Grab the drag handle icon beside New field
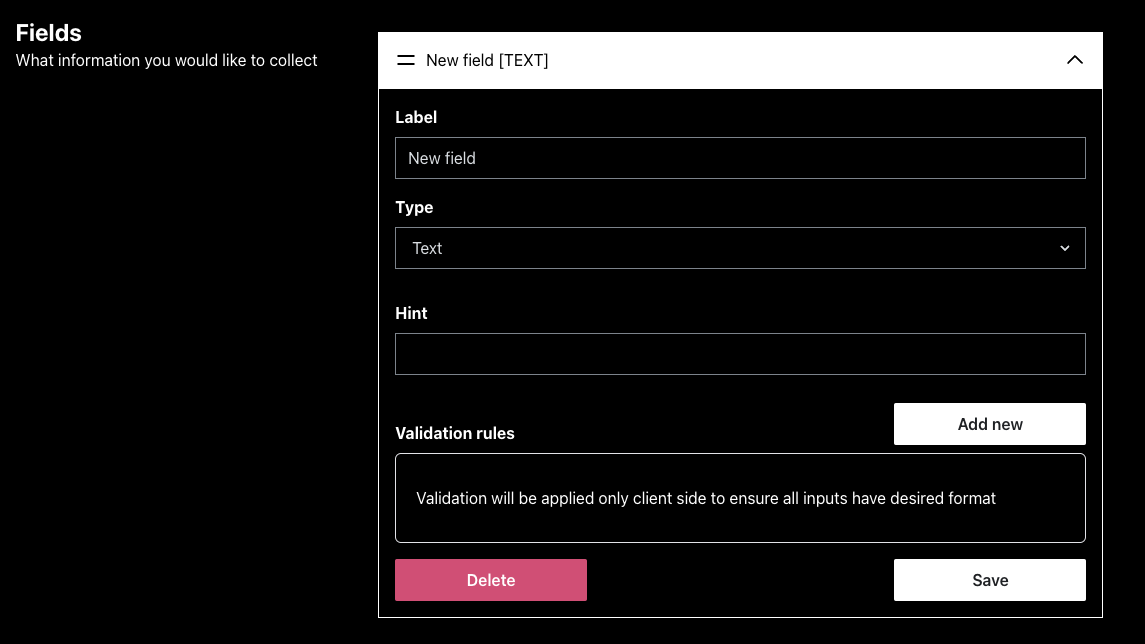The width and height of the screenshot is (1145, 644). 405,61
